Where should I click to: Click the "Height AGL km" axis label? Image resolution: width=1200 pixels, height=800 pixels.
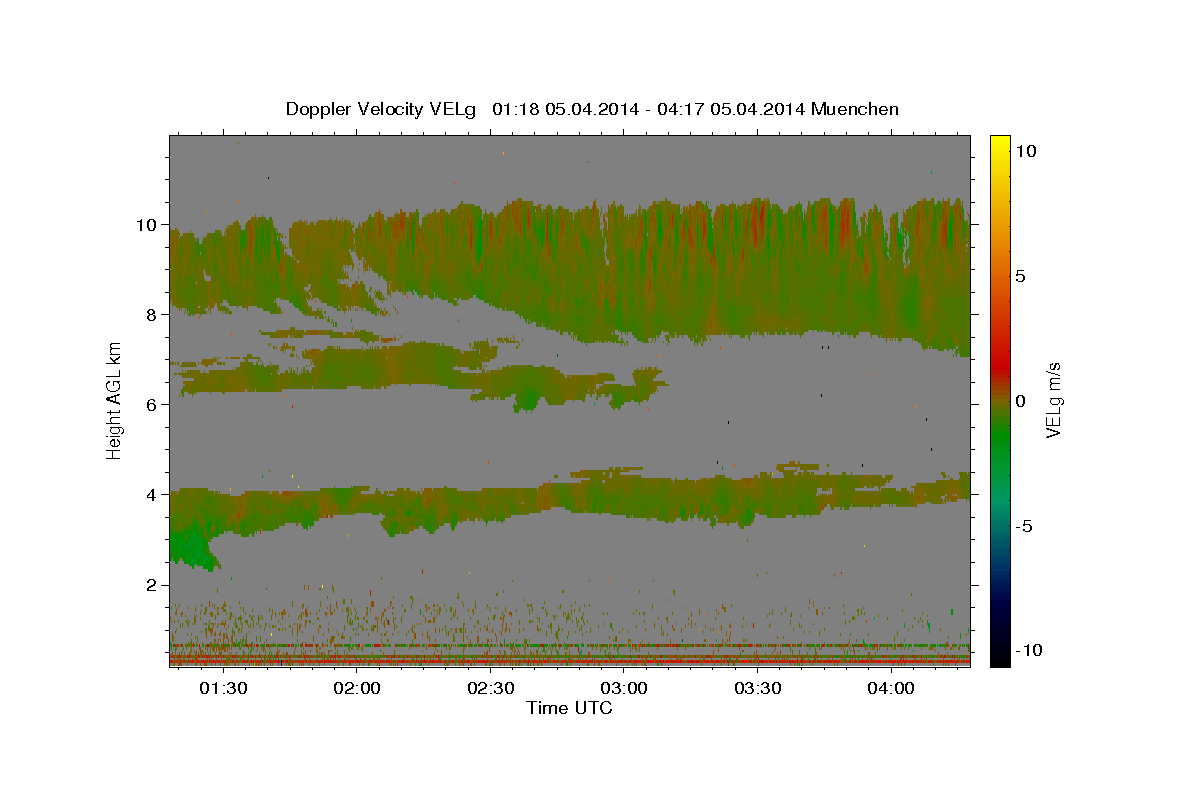[x=115, y=400]
